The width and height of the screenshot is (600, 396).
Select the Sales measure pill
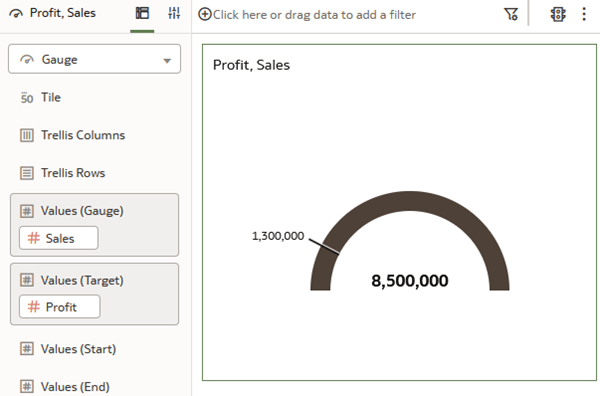pos(59,238)
